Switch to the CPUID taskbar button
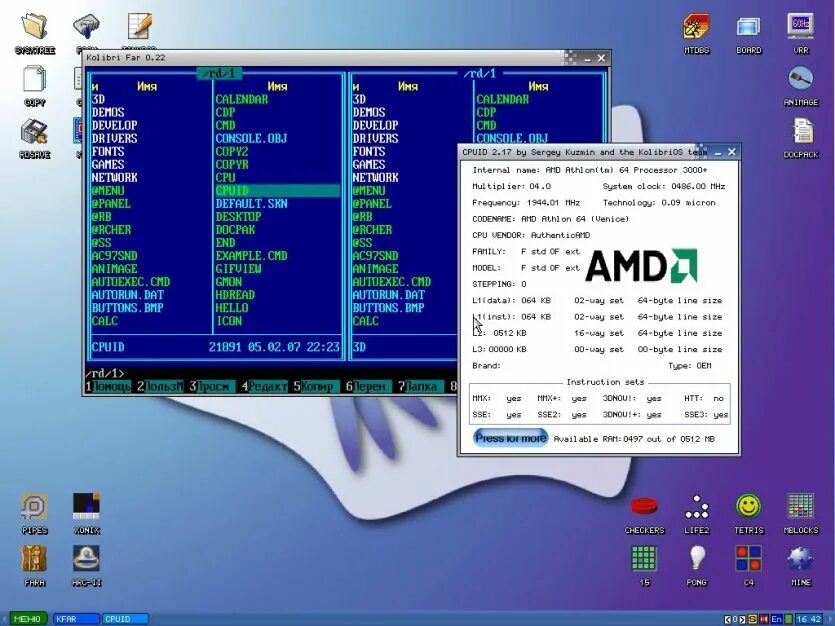835x626 pixels. (x=125, y=619)
